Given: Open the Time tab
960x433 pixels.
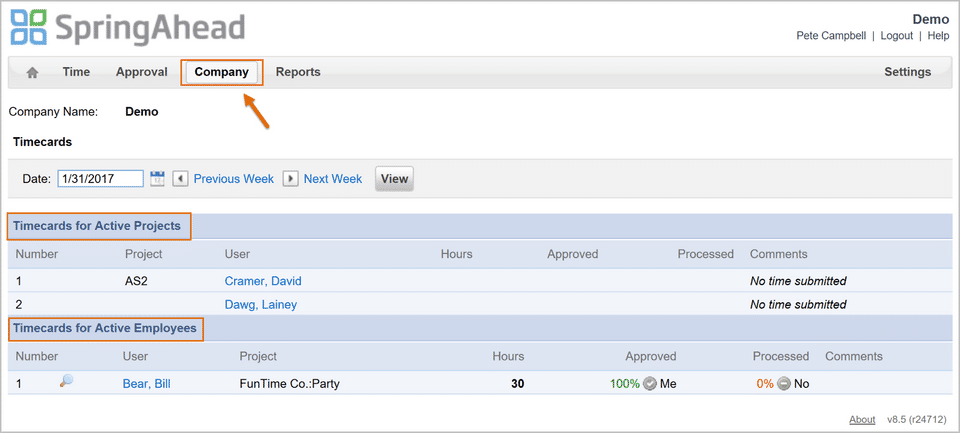Looking at the screenshot, I should [76, 72].
